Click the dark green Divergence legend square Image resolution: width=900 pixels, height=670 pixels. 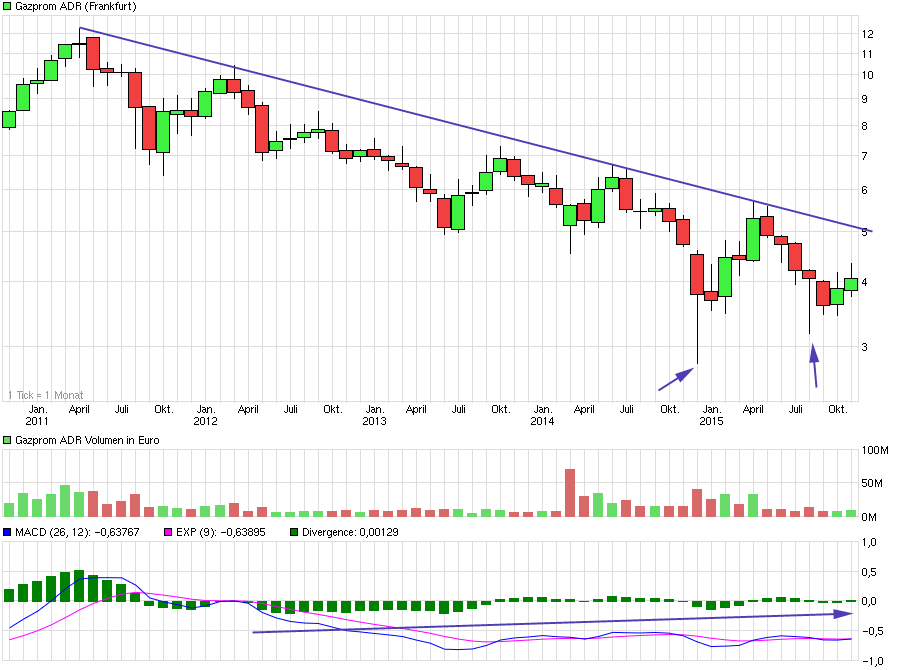click(294, 532)
